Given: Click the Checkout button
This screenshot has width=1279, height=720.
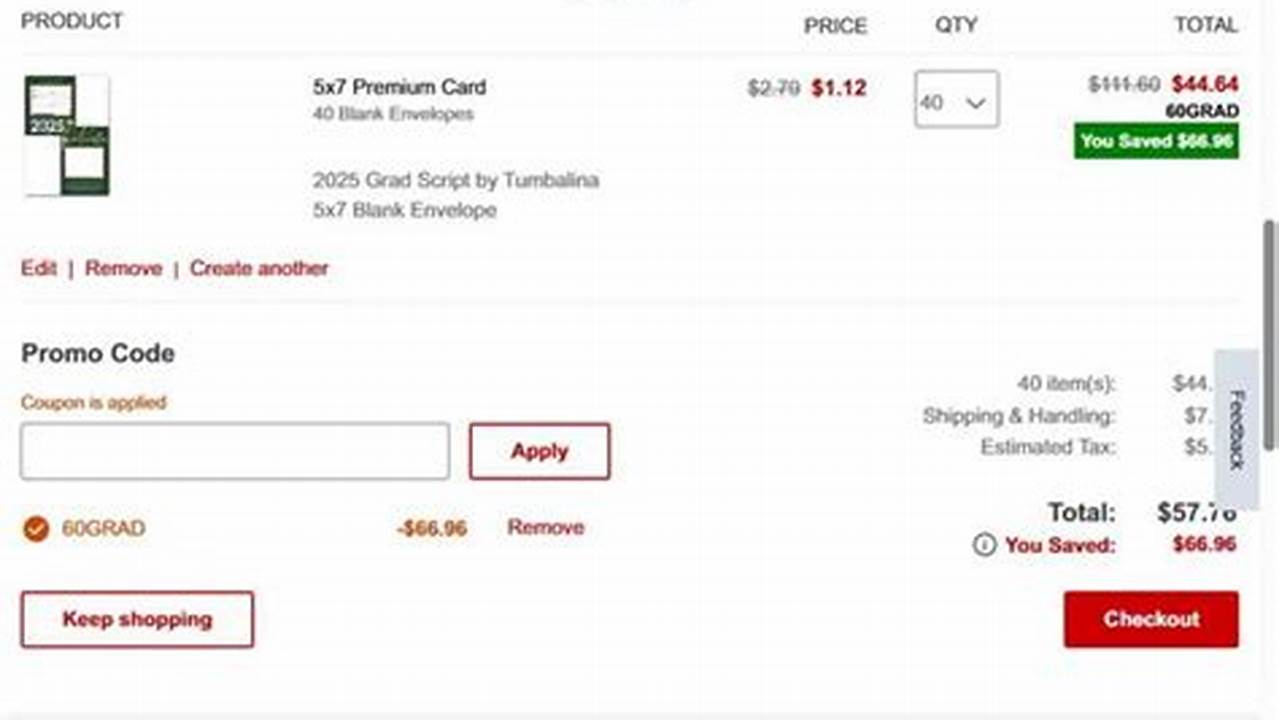Looking at the screenshot, I should [1150, 620].
